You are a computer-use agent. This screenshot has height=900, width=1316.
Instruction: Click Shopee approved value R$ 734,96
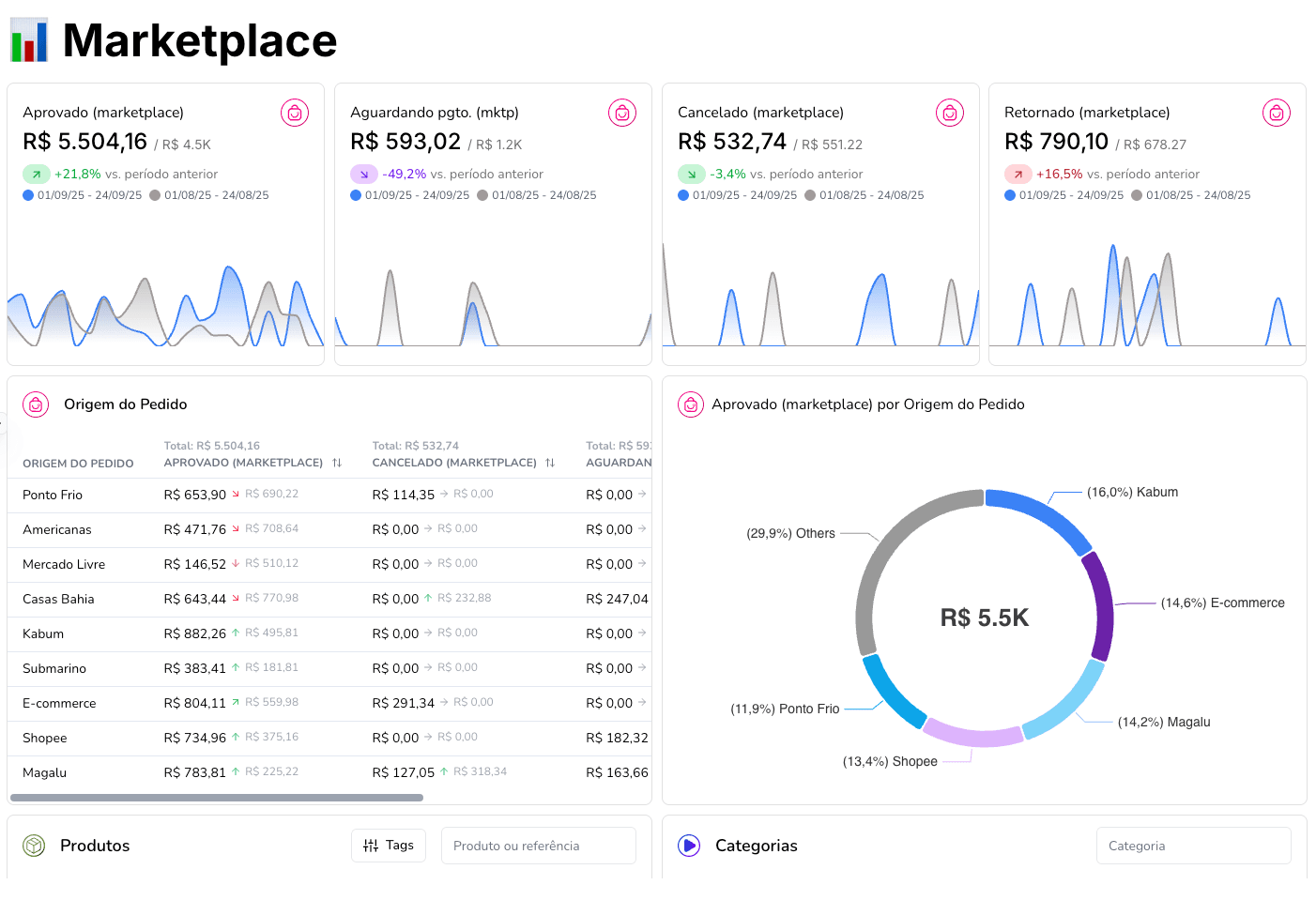click(195, 738)
